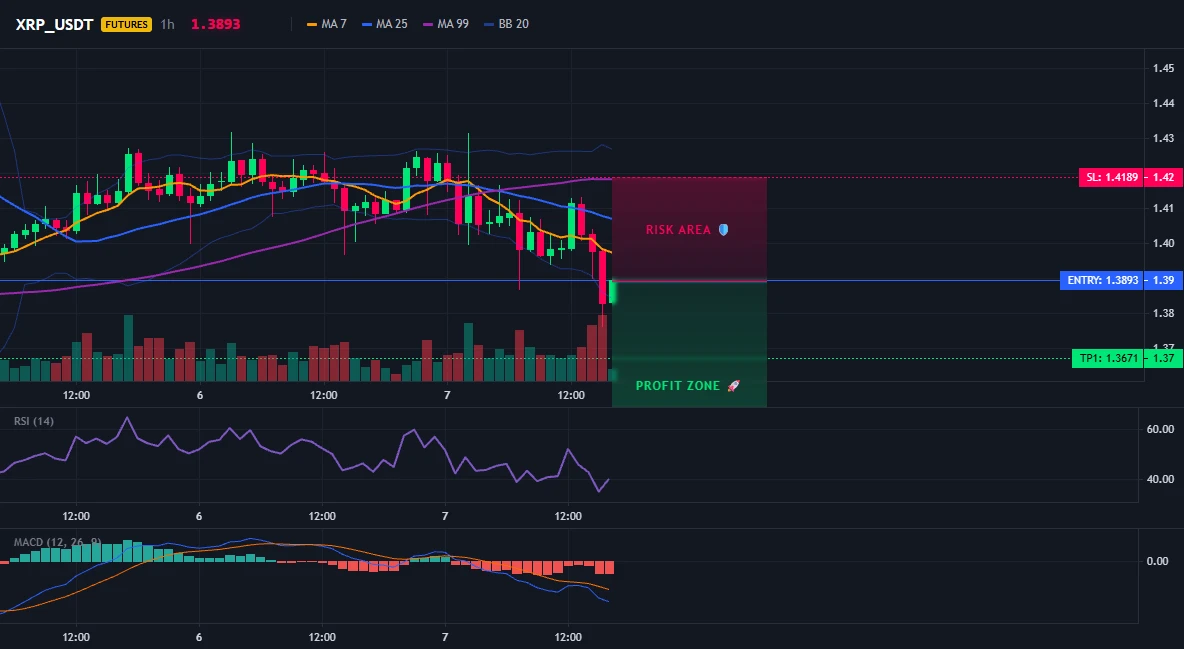The width and height of the screenshot is (1184, 649).
Task: Click 1.43 on the price axis
Action: coord(1164,138)
